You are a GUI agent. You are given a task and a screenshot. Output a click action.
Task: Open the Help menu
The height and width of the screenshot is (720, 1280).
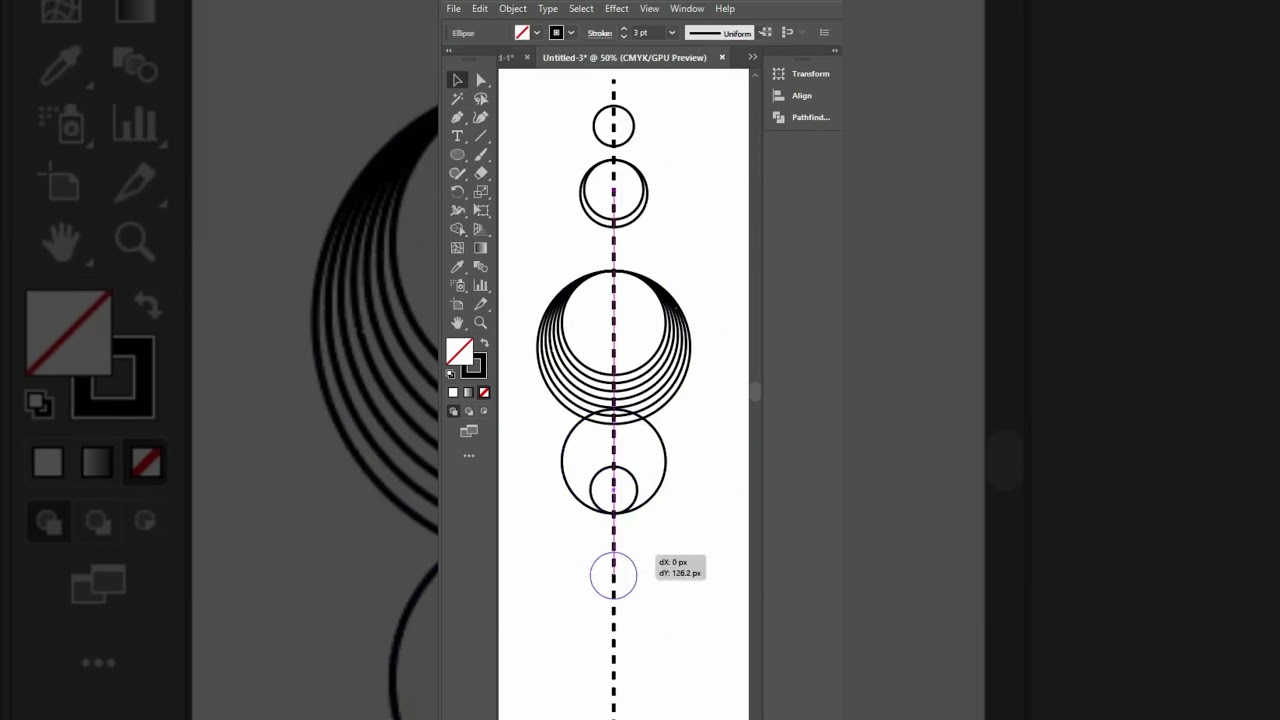tap(725, 9)
